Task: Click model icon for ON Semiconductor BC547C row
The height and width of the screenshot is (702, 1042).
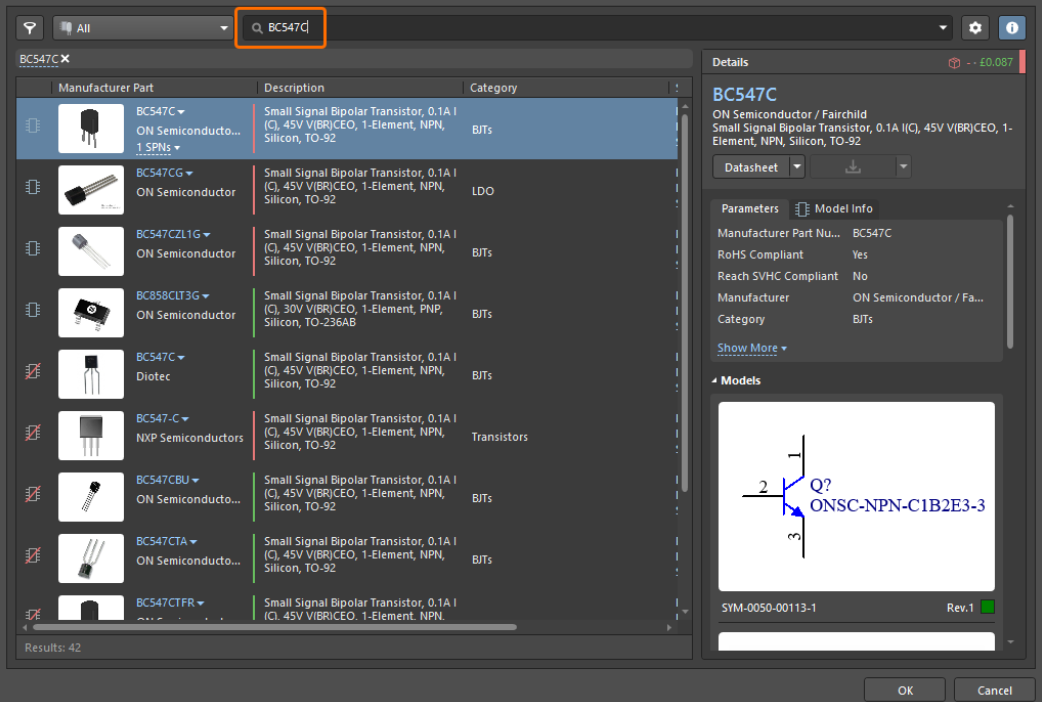Action: click(33, 126)
